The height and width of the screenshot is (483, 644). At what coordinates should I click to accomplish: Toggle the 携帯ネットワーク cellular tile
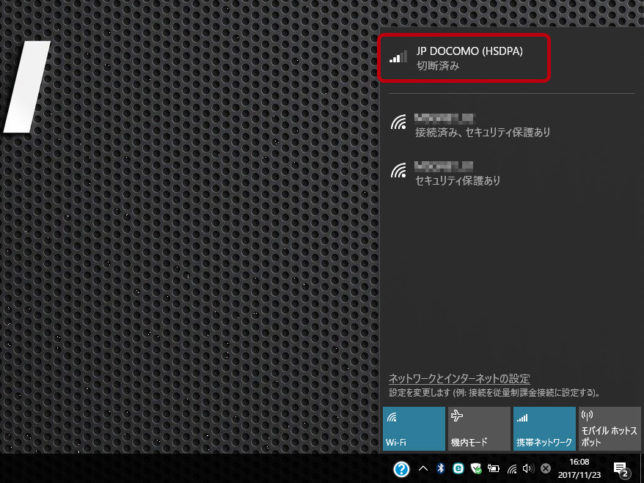pos(544,429)
